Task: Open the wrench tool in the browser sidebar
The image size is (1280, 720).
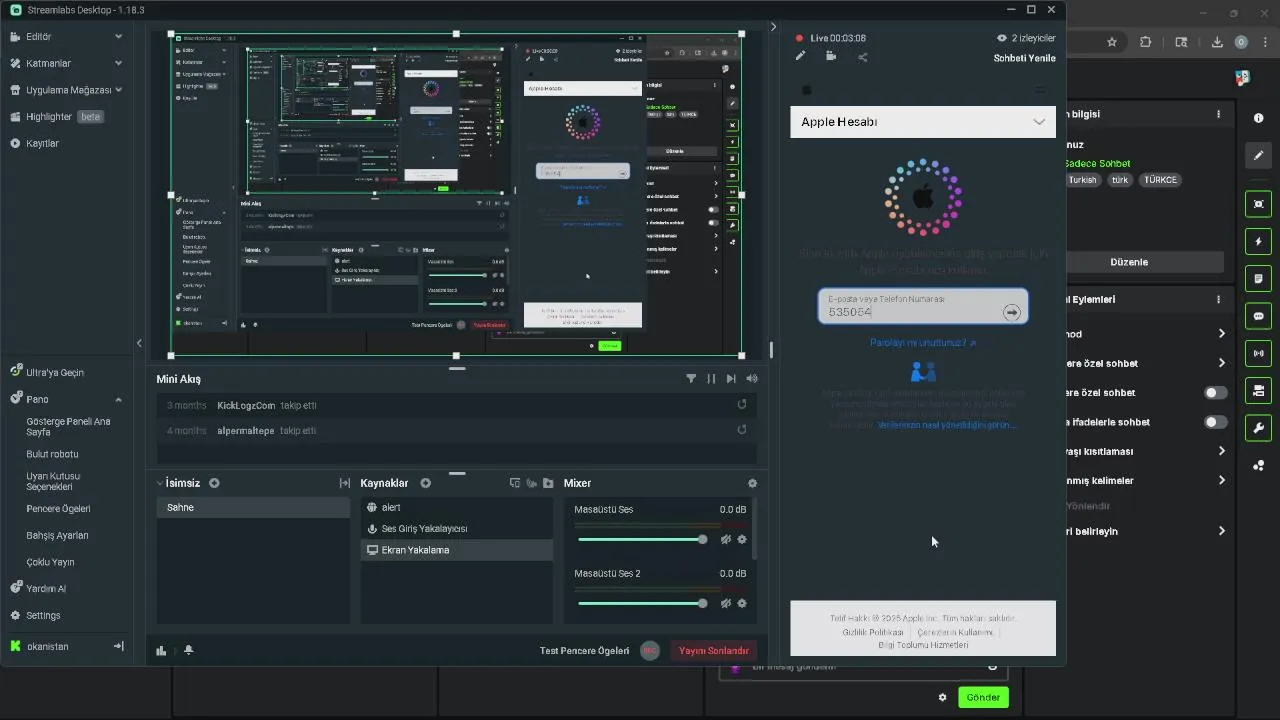Action: 1258,428
